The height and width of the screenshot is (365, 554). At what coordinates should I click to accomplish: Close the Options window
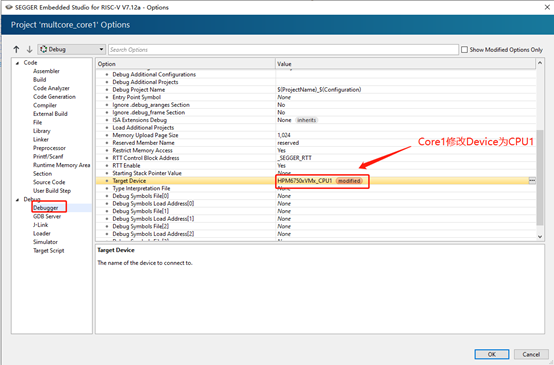coord(547,7)
